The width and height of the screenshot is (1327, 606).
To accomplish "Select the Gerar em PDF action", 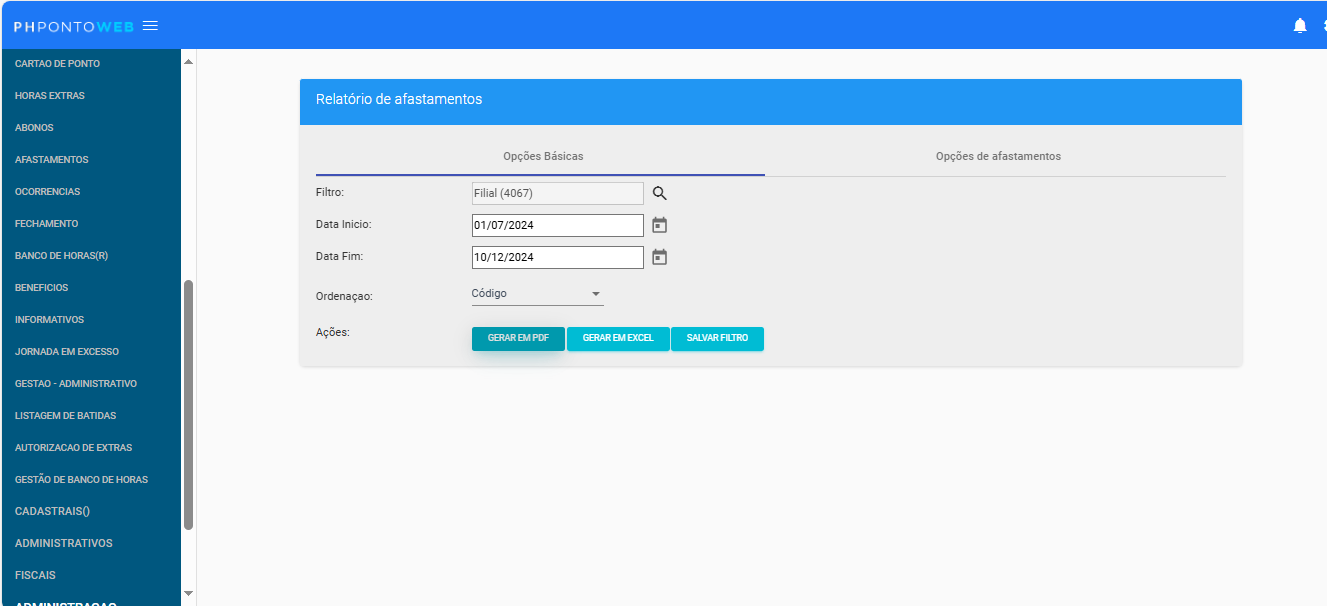I will (518, 338).
